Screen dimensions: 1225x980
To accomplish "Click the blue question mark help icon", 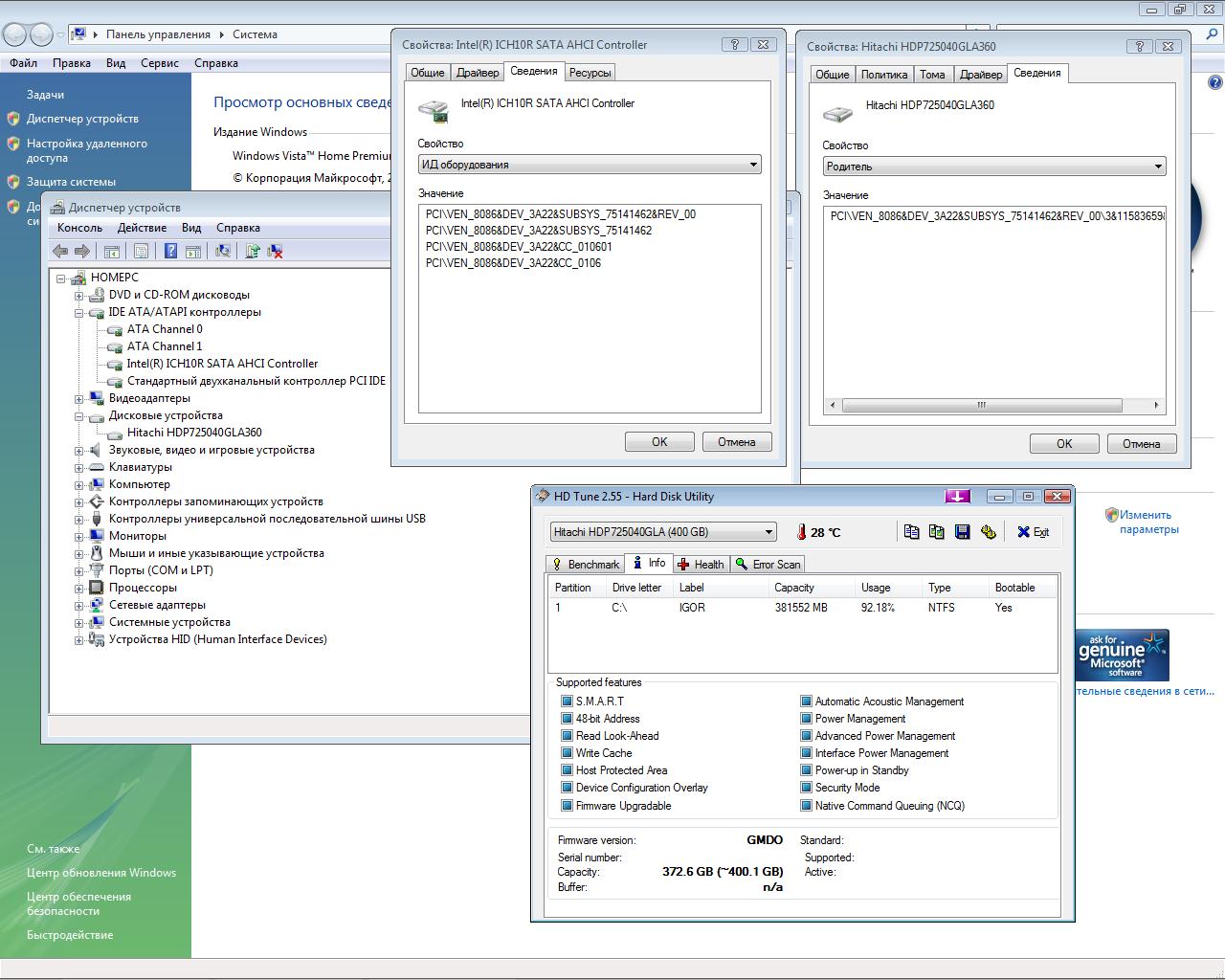I will click(170, 251).
